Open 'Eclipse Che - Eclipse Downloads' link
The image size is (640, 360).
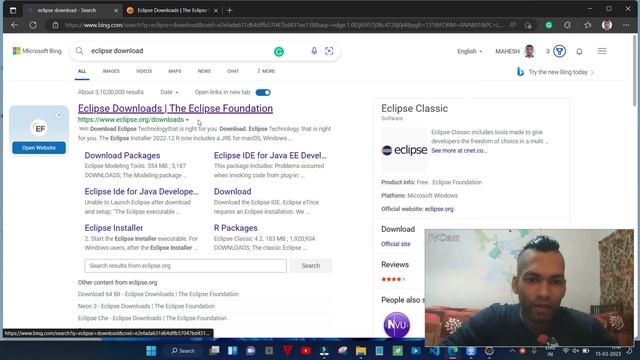pos(152,318)
